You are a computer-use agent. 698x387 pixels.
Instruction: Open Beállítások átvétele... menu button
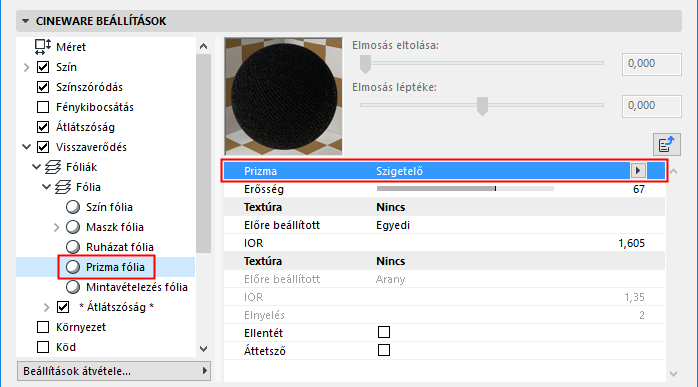tap(114, 371)
